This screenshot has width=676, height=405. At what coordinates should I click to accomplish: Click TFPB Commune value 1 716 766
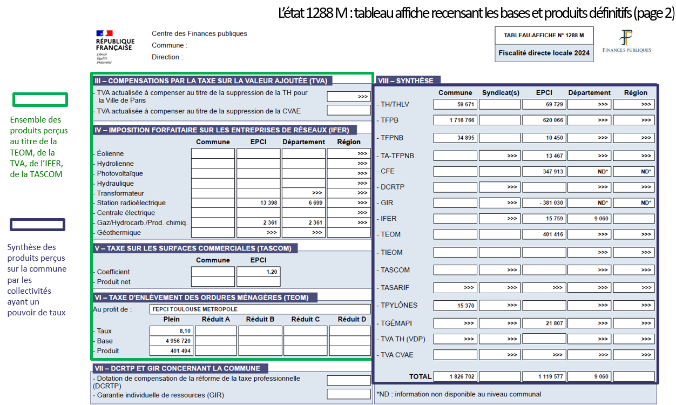455,120
